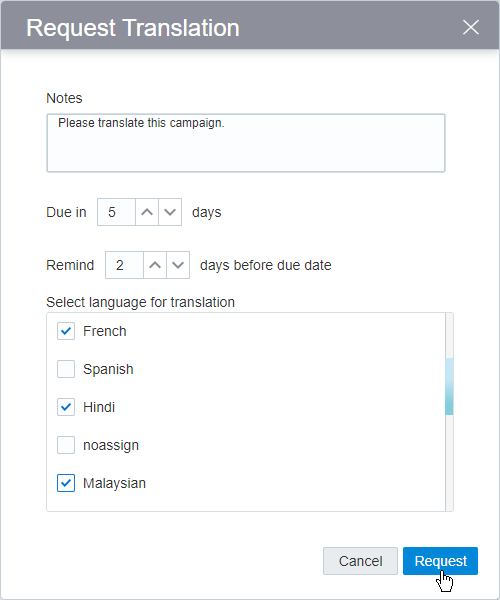The height and width of the screenshot is (600, 500).
Task: Uncheck the Hindi language checkbox
Action: (66, 407)
